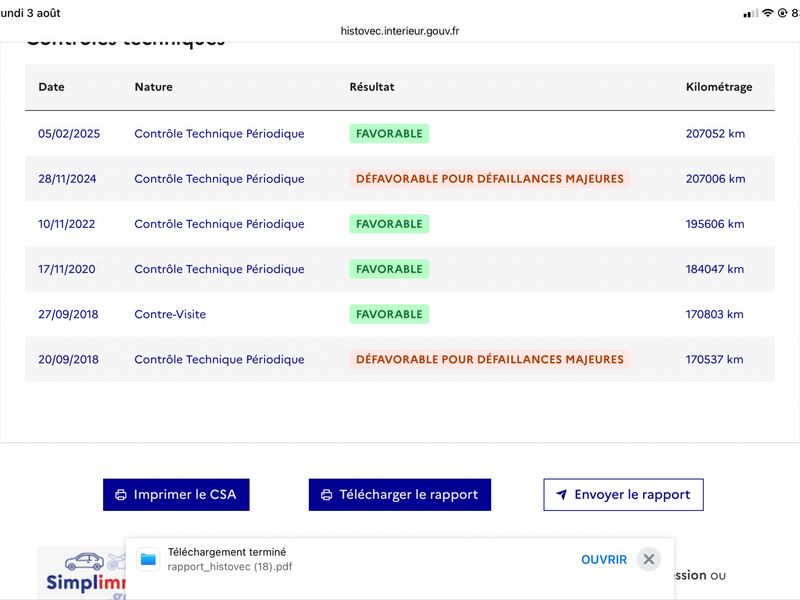Click the Télécharger le rapport button
Image resolution: width=800 pixels, height=600 pixels.
pos(399,494)
